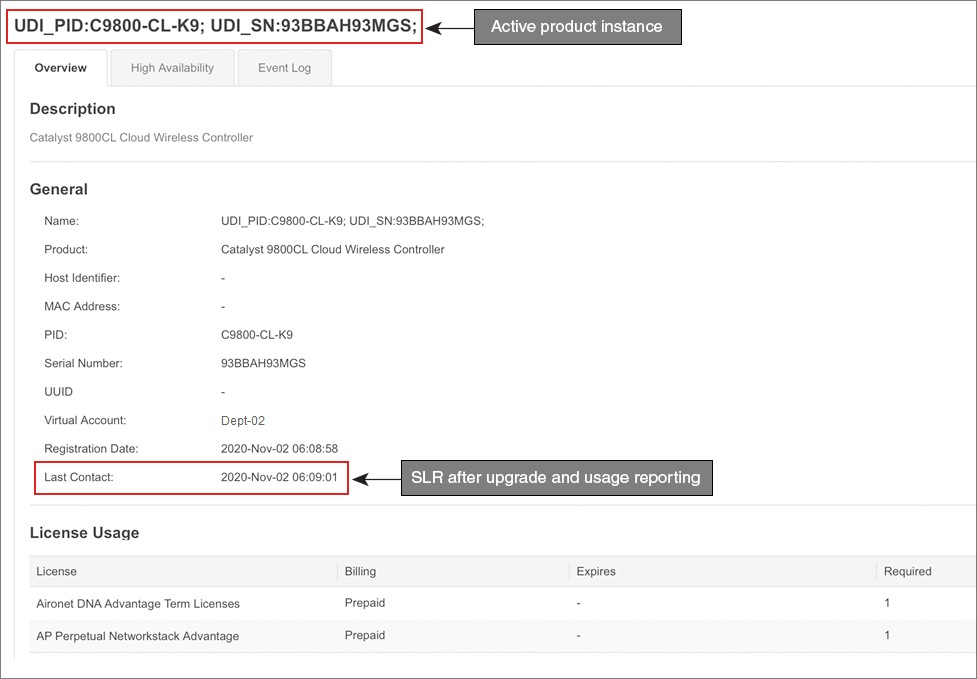Open the Event Log tab
This screenshot has width=977, height=679.
pyautogui.click(x=284, y=67)
